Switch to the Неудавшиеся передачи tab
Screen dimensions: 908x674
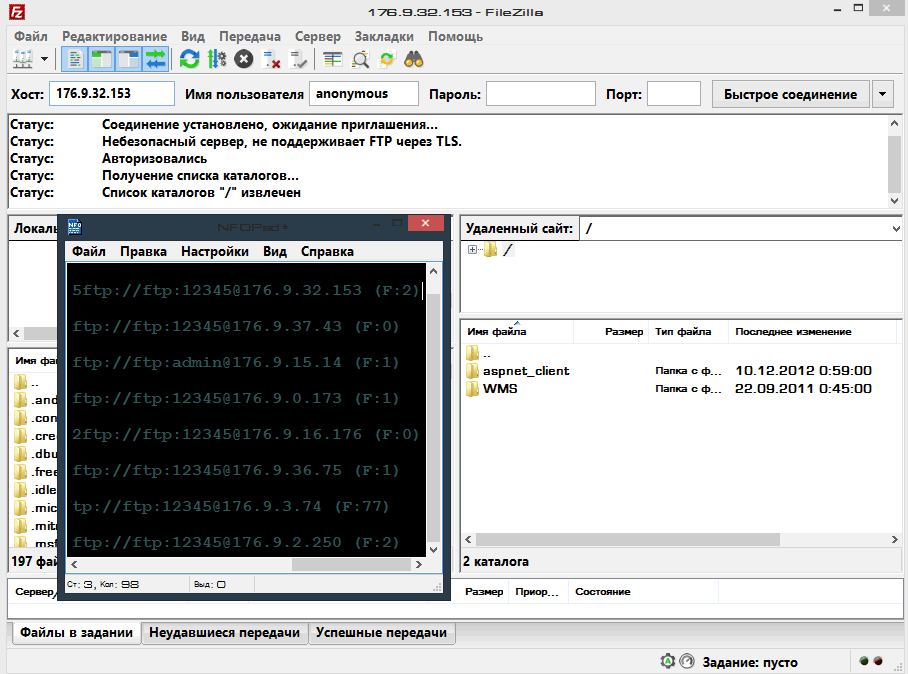pyautogui.click(x=224, y=633)
